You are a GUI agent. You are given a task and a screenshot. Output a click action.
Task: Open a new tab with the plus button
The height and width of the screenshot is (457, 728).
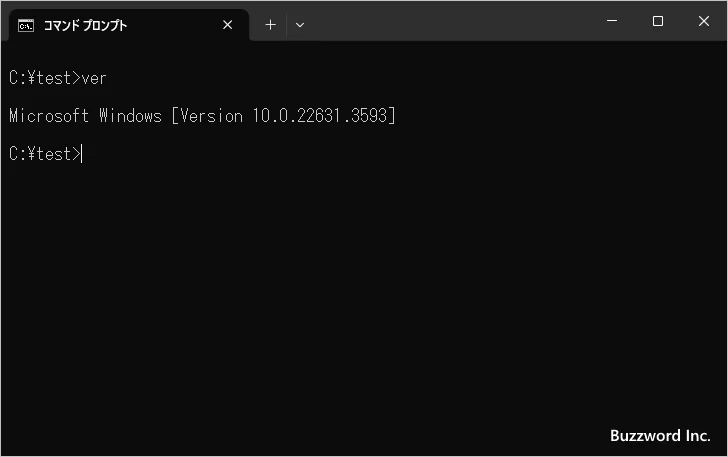pos(270,25)
